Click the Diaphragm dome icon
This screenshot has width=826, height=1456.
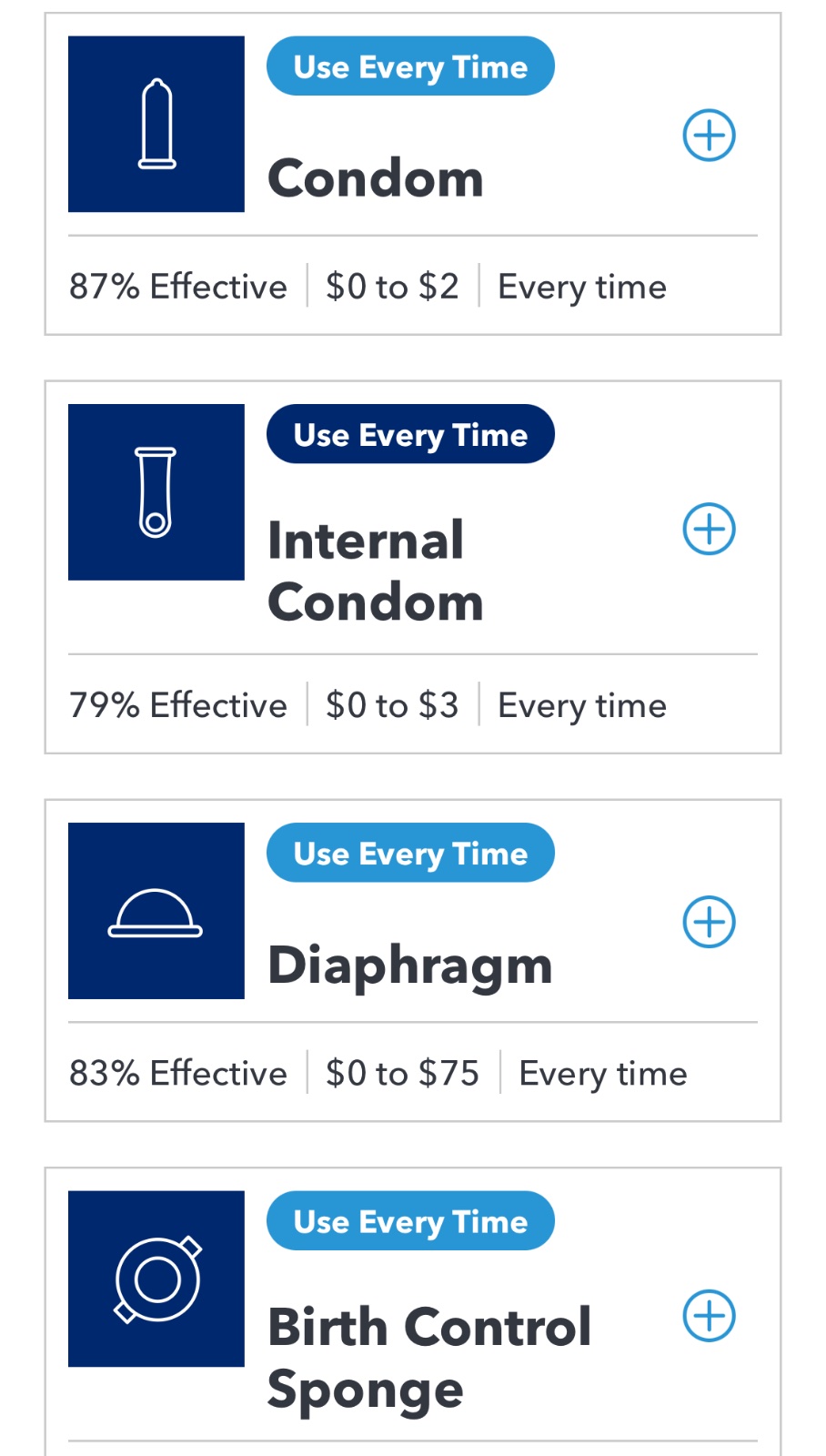156,911
